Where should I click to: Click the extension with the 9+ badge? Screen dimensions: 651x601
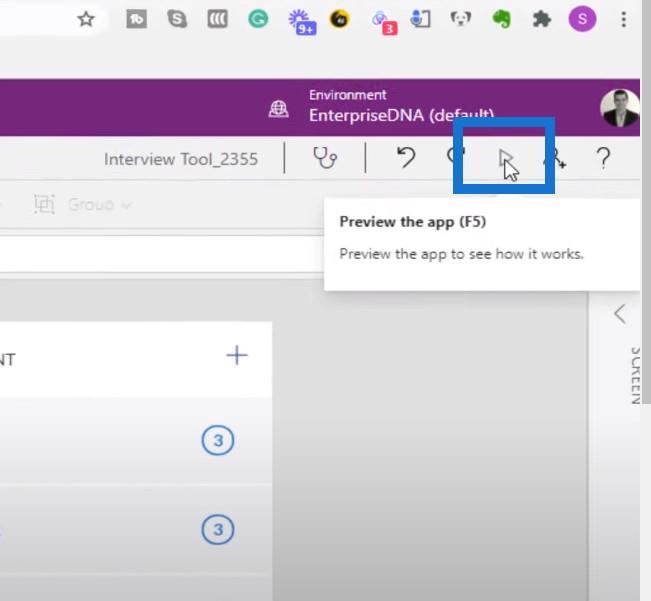coord(302,22)
